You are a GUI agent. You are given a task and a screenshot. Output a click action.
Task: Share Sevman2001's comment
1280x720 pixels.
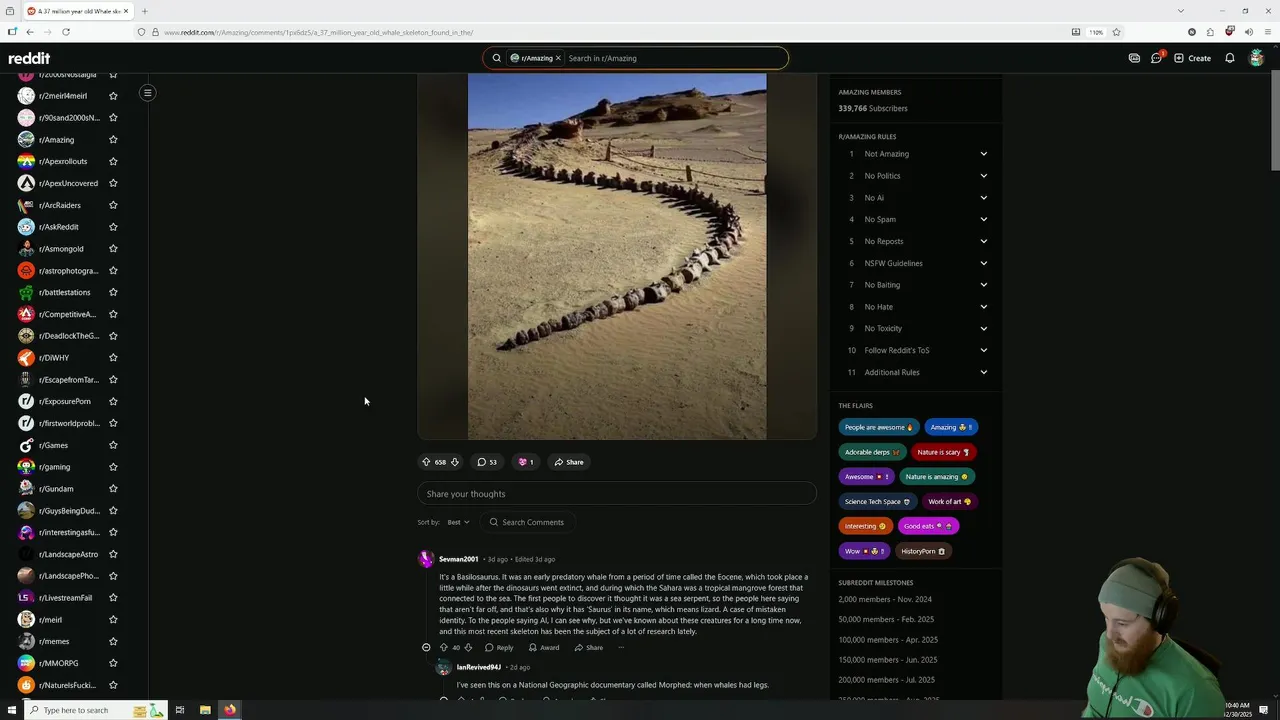pyautogui.click(x=589, y=648)
